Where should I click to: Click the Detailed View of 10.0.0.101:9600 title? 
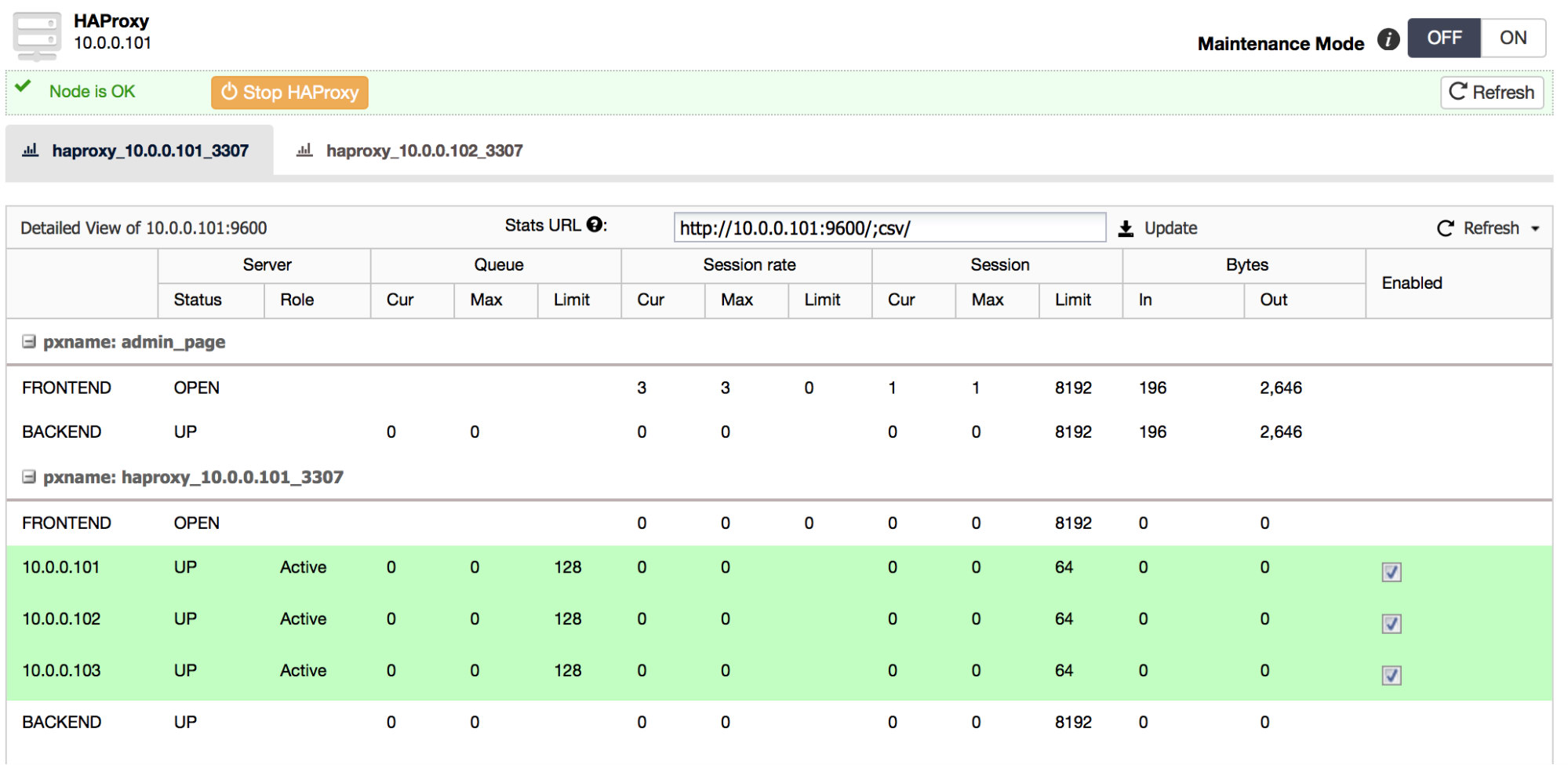pyautogui.click(x=144, y=228)
